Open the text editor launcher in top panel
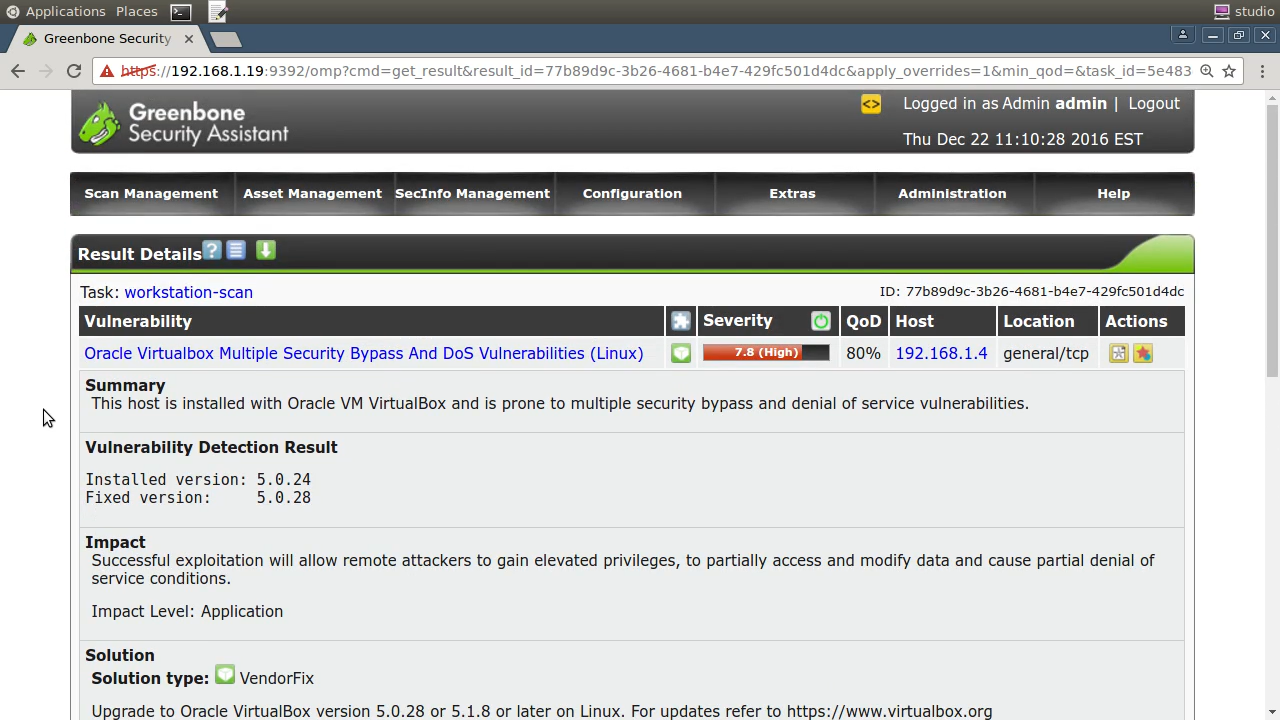 tap(218, 12)
